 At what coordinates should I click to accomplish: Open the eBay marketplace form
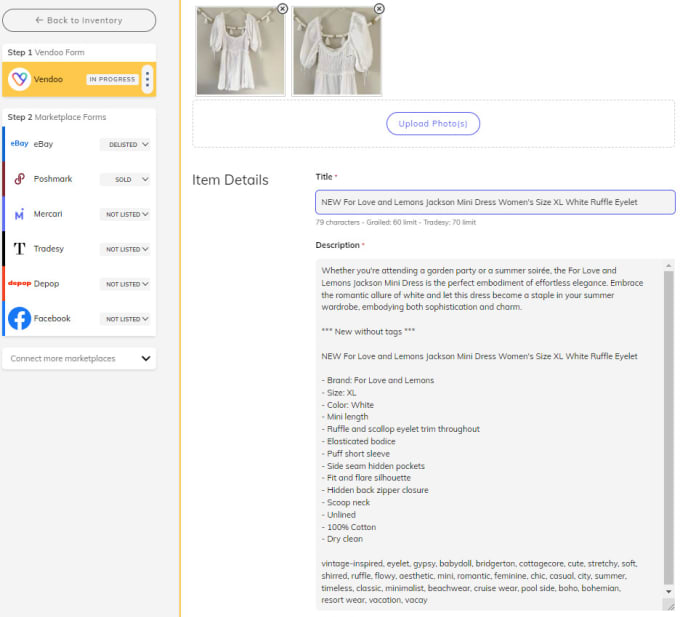click(79, 144)
